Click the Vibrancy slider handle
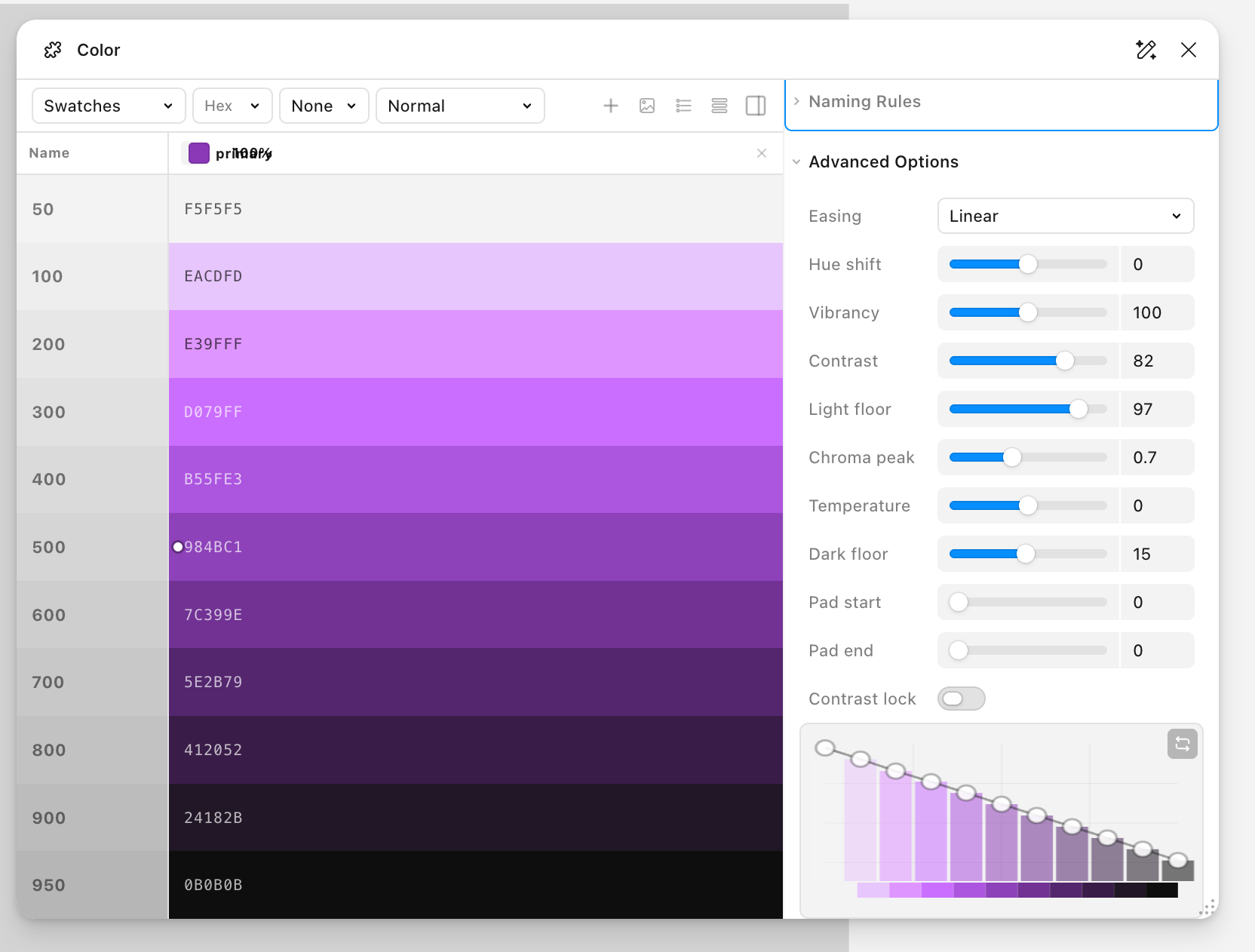The width and height of the screenshot is (1255, 952). point(1028,312)
